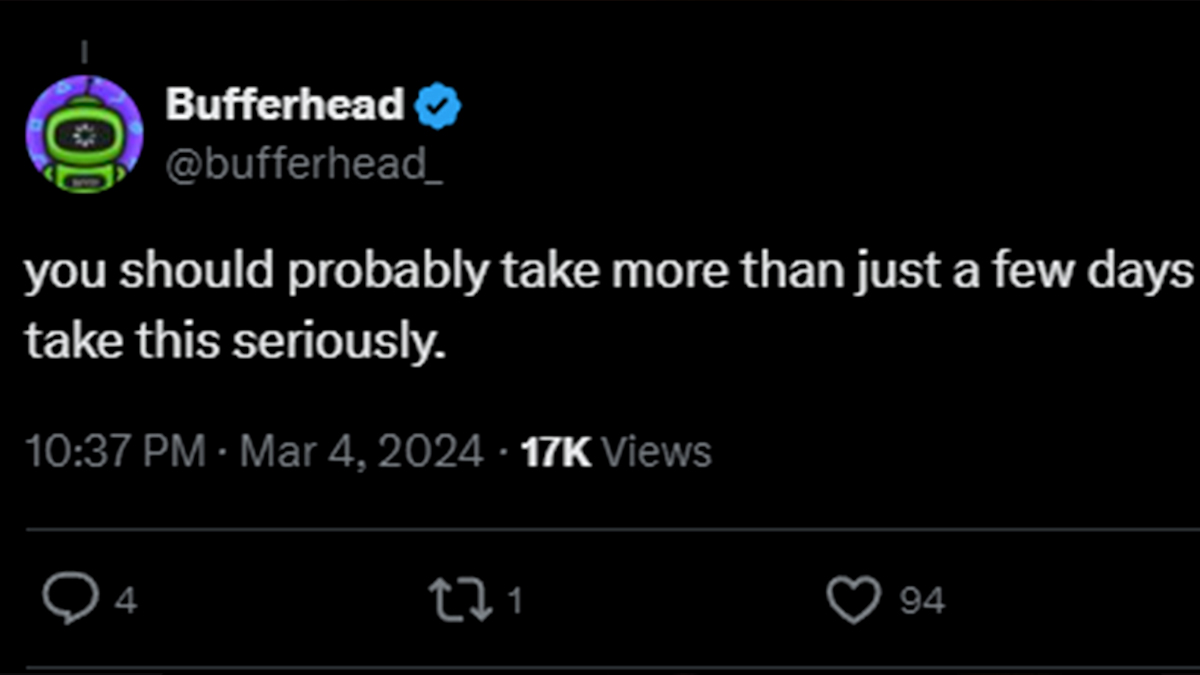The width and height of the screenshot is (1200, 675).
Task: Click the thread connector line above the avatar
Action: pos(84,48)
